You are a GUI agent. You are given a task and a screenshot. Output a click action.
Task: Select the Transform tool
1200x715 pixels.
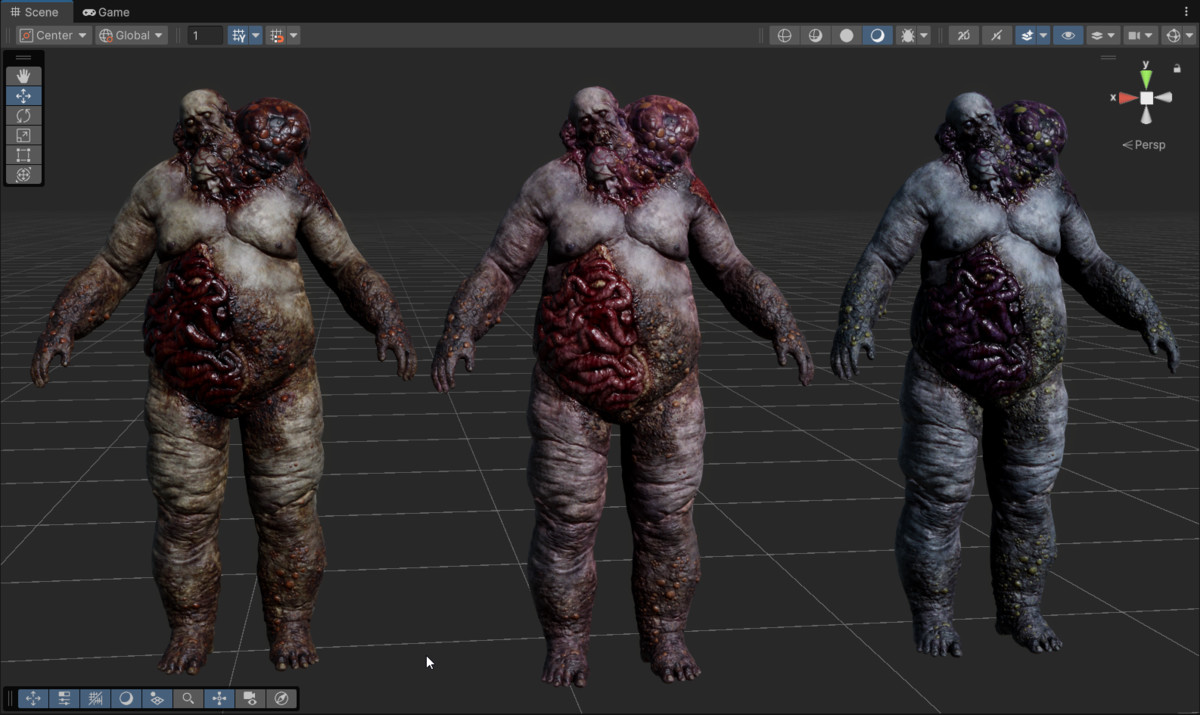(x=23, y=174)
